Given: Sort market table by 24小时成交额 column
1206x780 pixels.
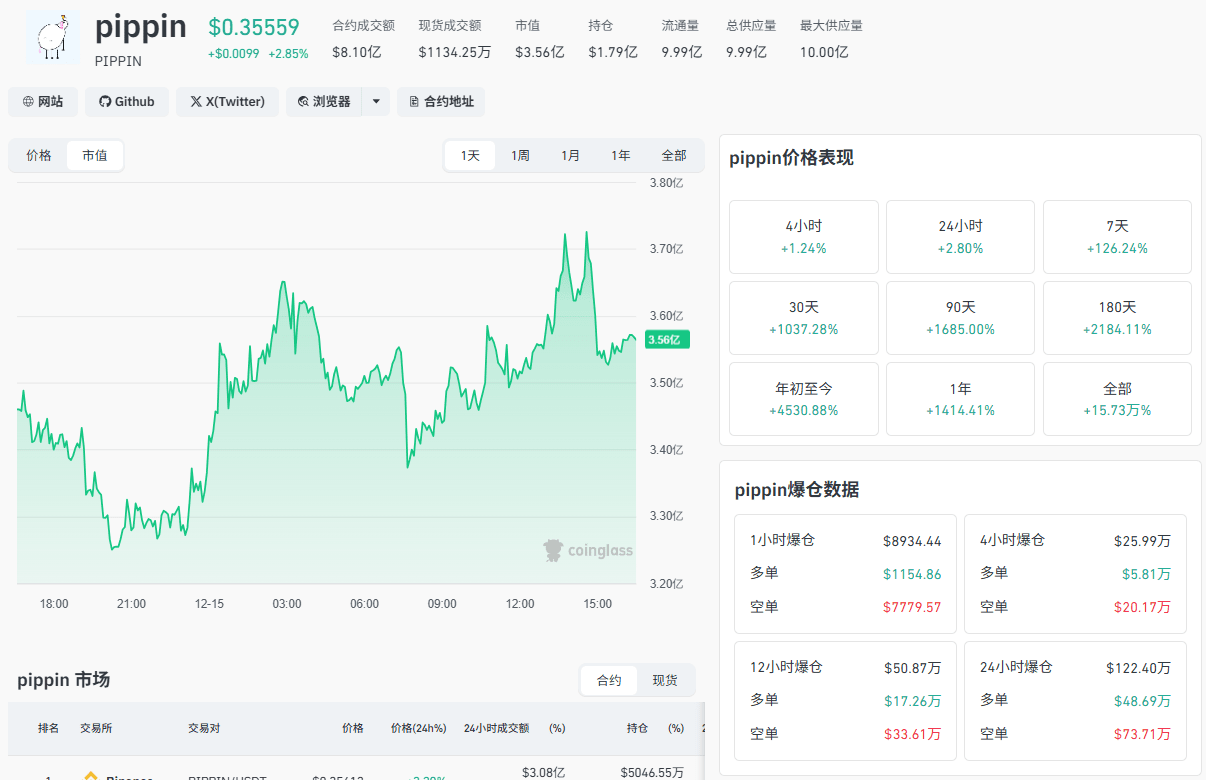Looking at the screenshot, I should (496, 728).
